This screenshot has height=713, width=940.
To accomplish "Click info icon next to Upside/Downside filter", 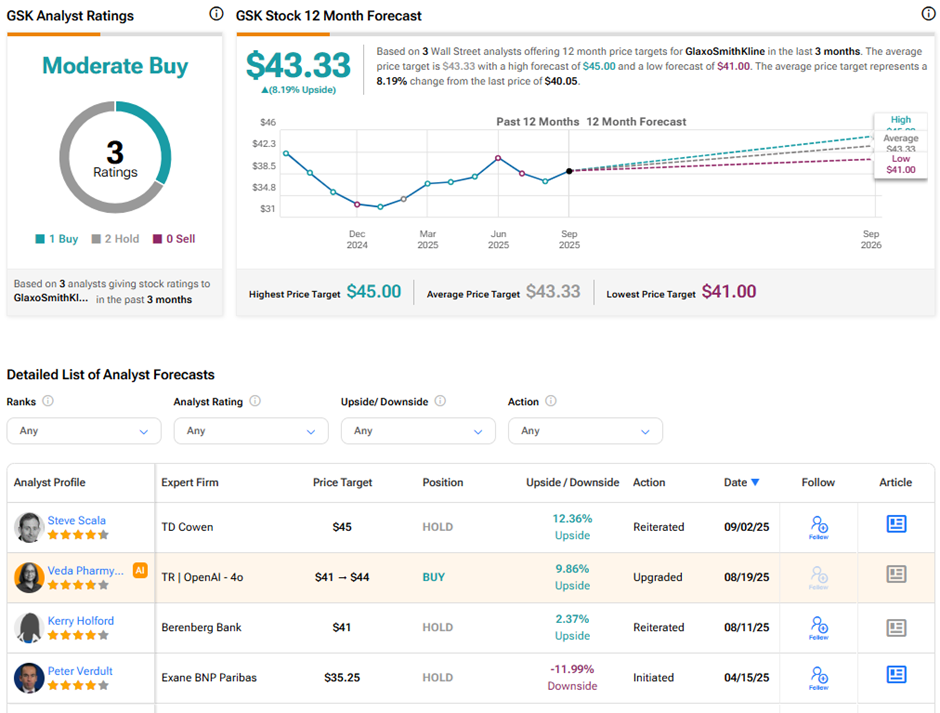I will pos(440,401).
